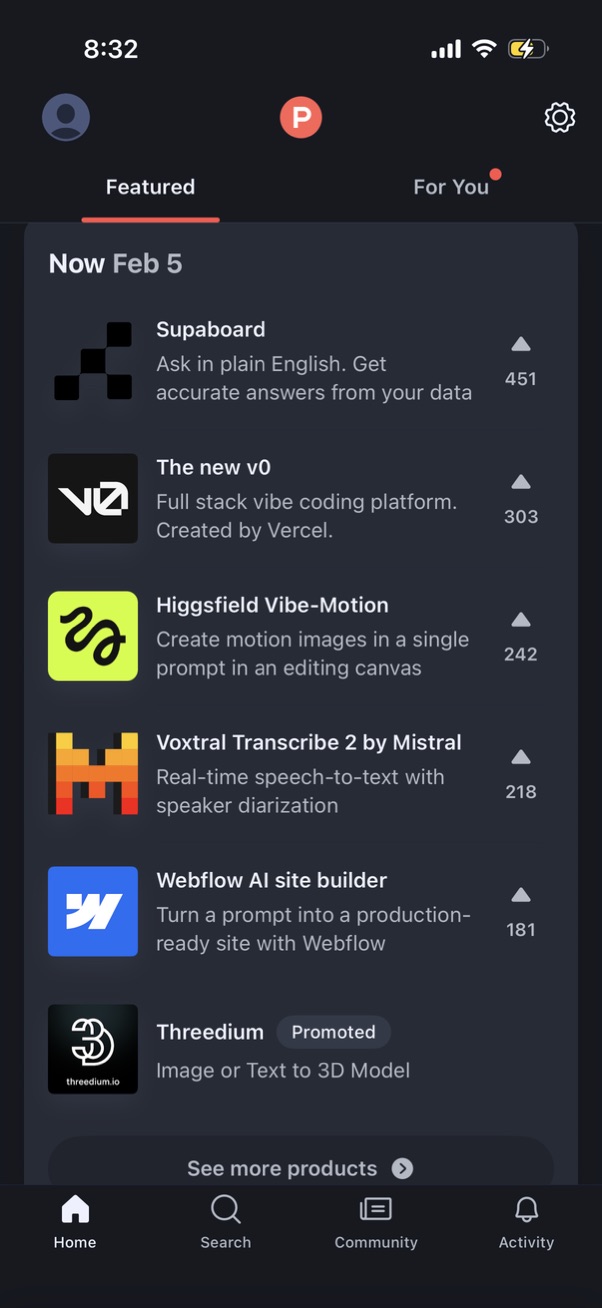602x1308 pixels.
Task: Tap your profile avatar
Action: point(65,117)
